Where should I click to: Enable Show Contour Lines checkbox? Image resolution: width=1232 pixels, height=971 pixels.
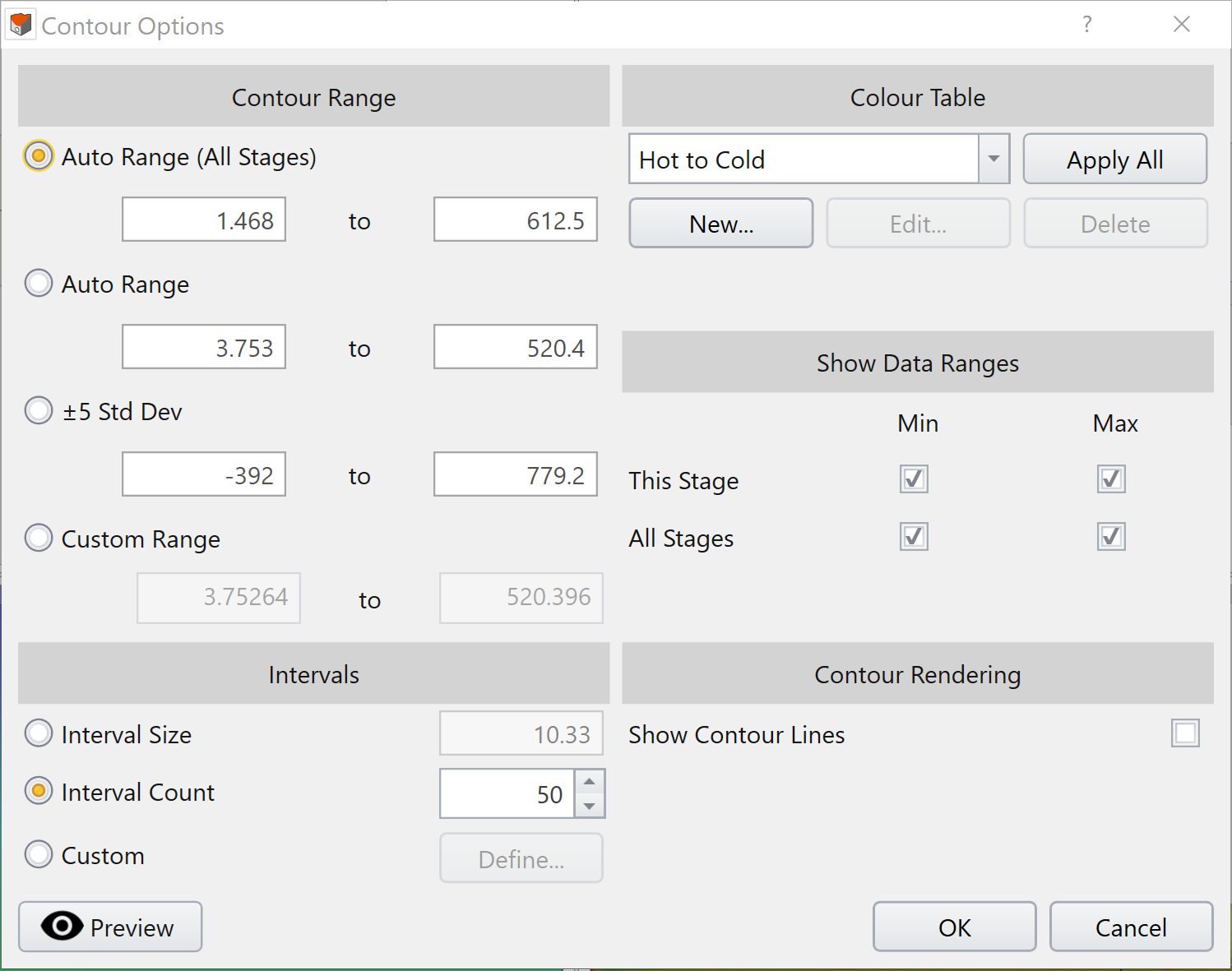click(x=1185, y=733)
